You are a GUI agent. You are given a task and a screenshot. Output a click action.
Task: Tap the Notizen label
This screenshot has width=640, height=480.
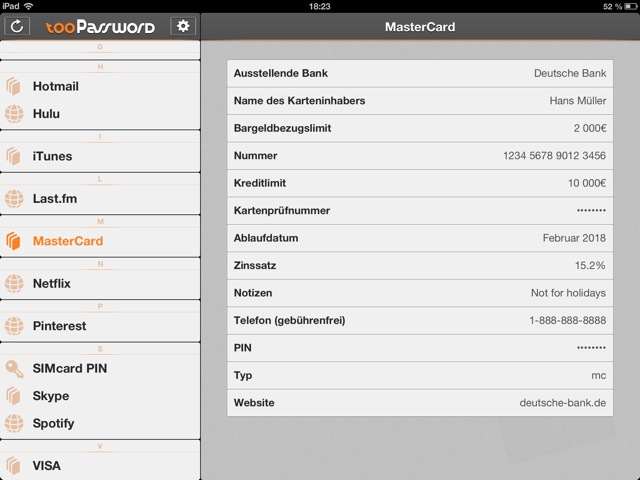[253, 293]
